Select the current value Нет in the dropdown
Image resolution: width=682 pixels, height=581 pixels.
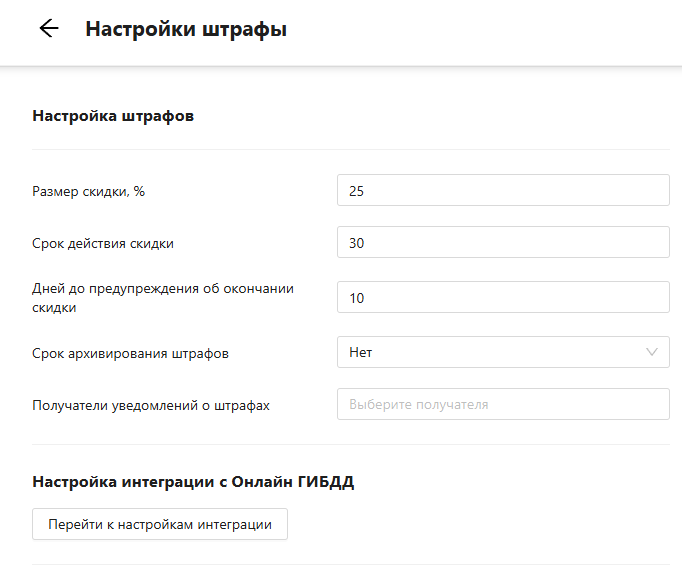361,352
